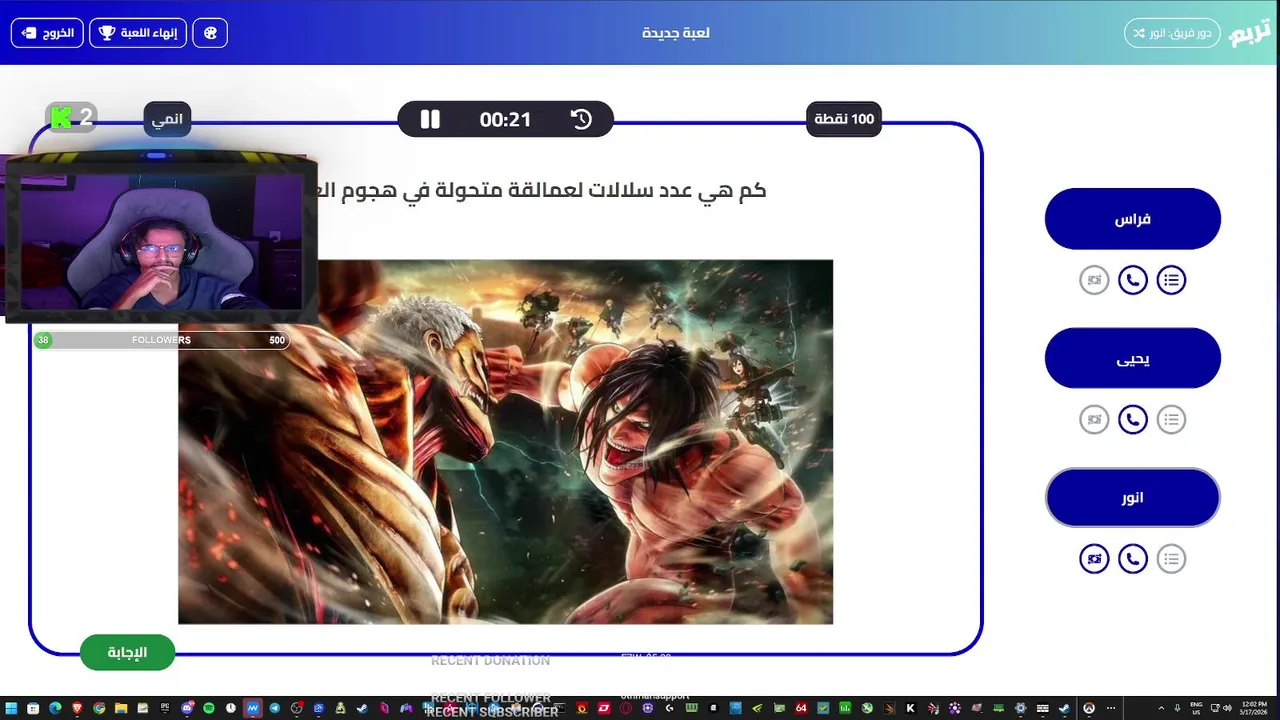Open Microsoft Edge from the taskbar
The image size is (1280, 720).
click(x=55, y=708)
